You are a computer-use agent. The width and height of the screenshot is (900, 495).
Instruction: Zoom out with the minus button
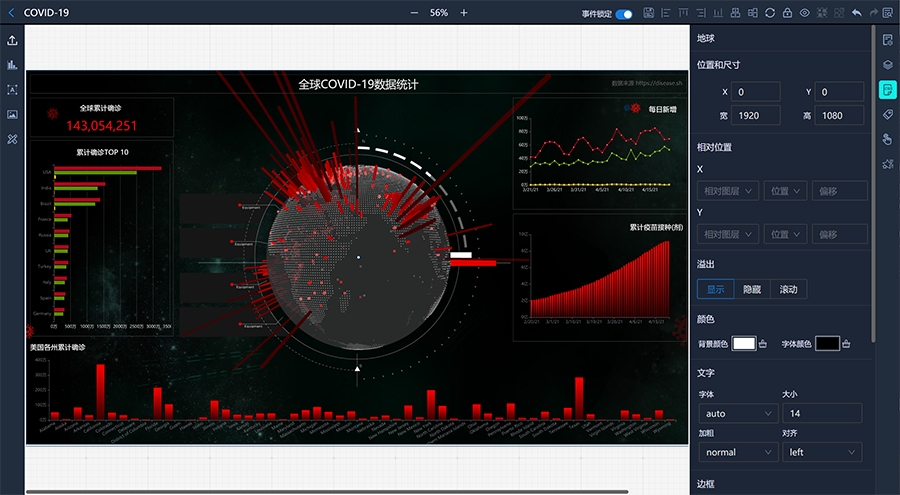point(414,13)
